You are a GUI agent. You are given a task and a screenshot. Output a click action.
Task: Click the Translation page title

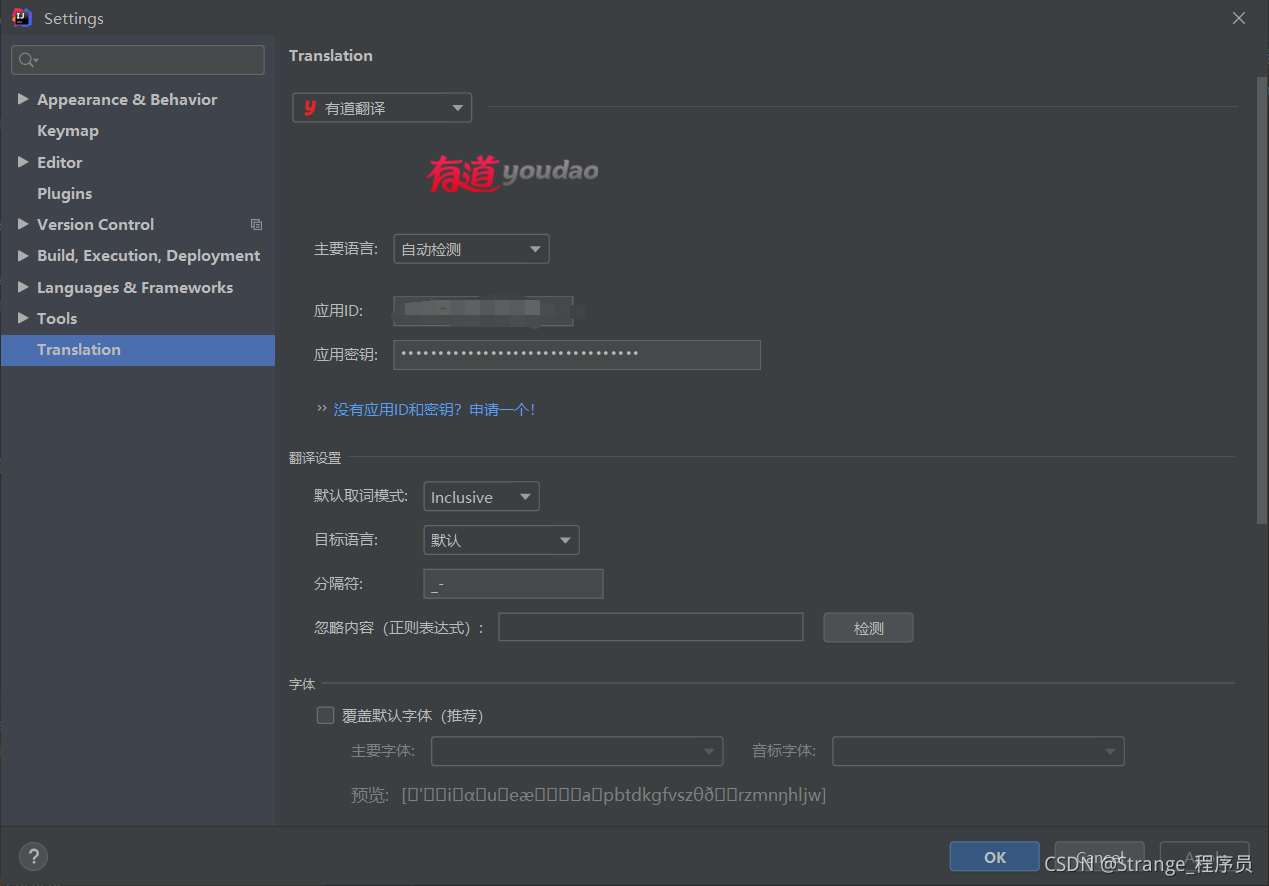point(331,56)
